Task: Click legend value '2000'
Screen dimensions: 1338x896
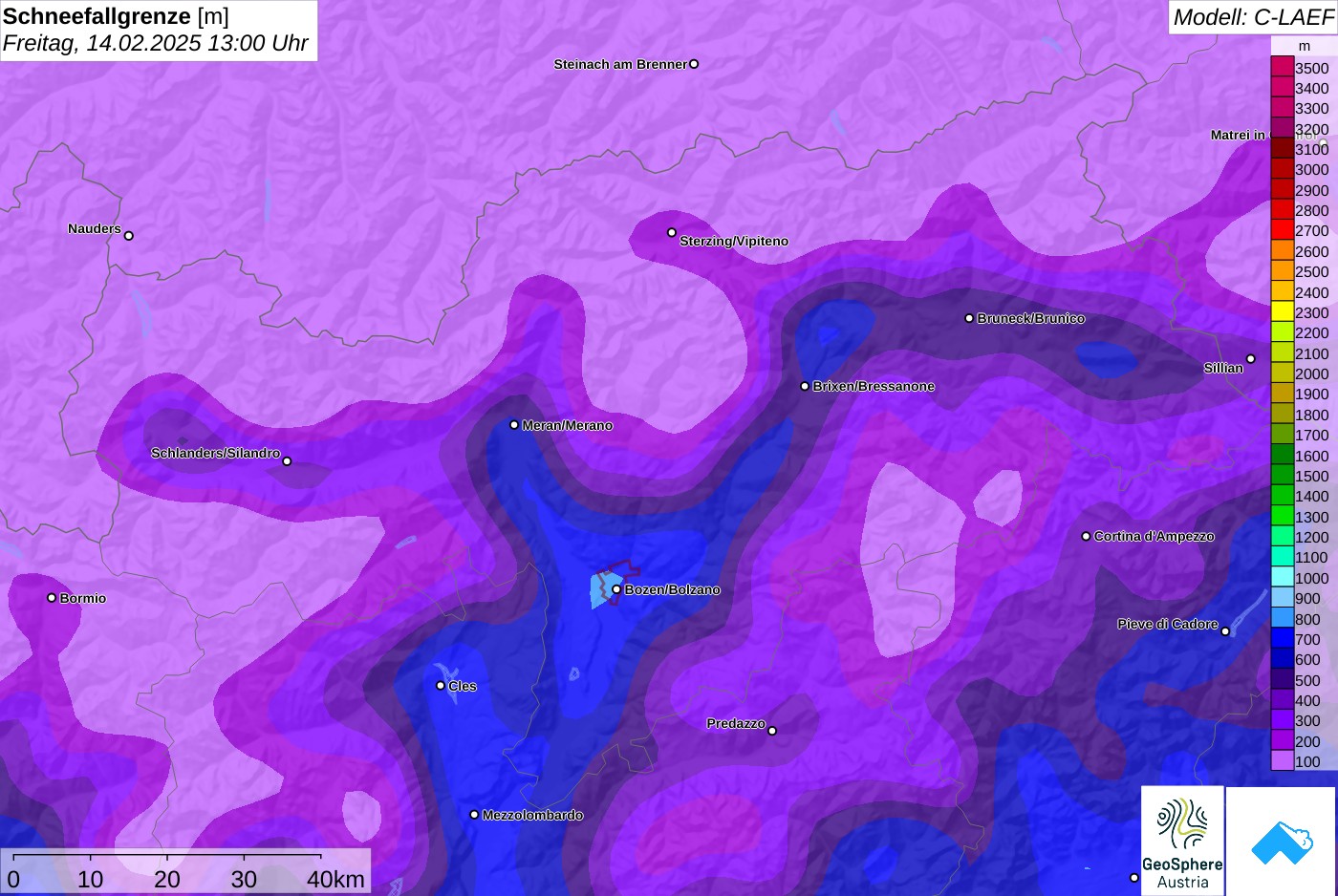Action: tap(1311, 373)
